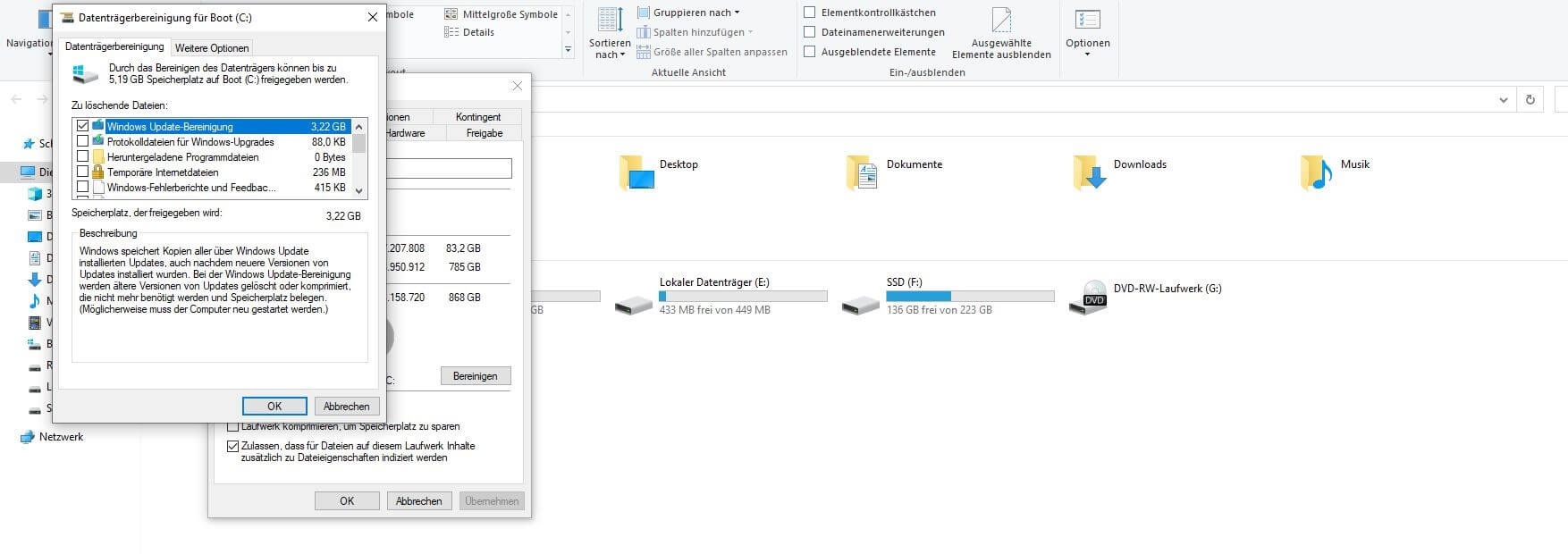The width and height of the screenshot is (1568, 554).
Task: Click the Windows Update-Bereinigung entry icon
Action: click(98, 126)
